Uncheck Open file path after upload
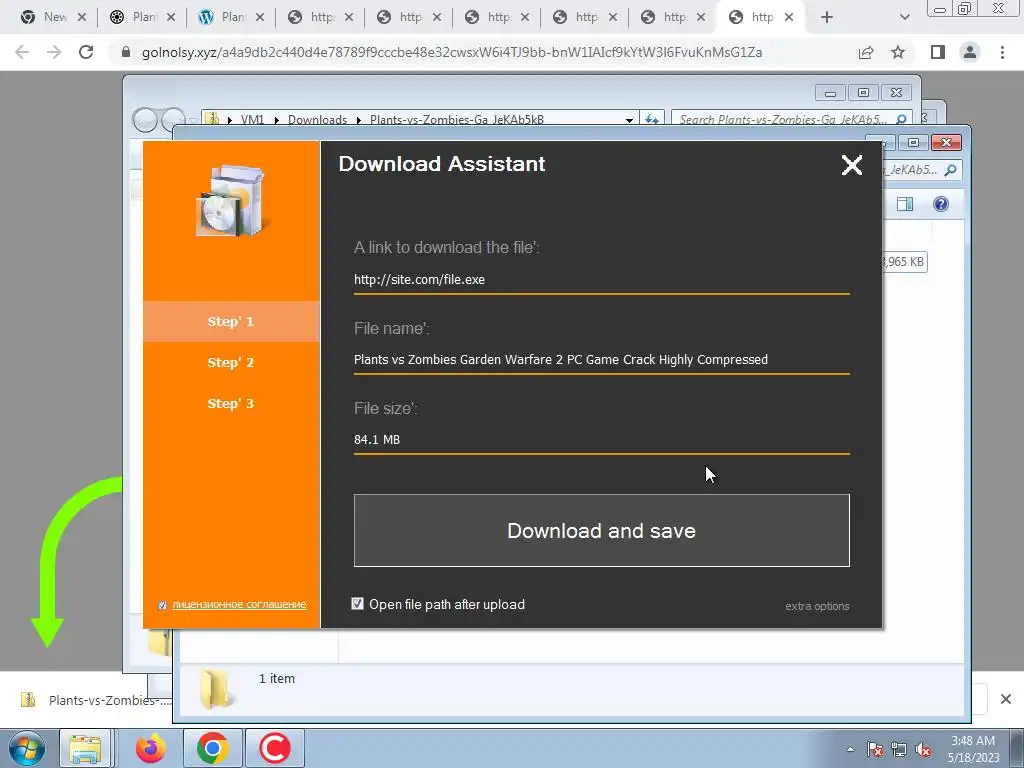Screen dimensions: 1024x768 [x=357, y=603]
